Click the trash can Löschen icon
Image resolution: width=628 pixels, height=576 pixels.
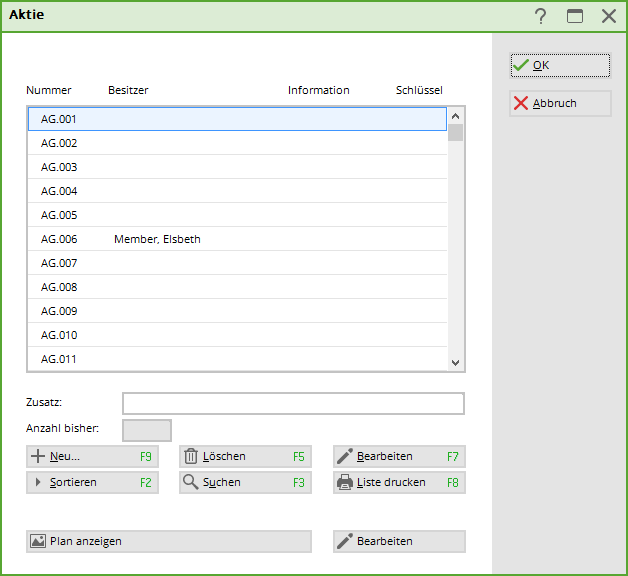tap(191, 457)
